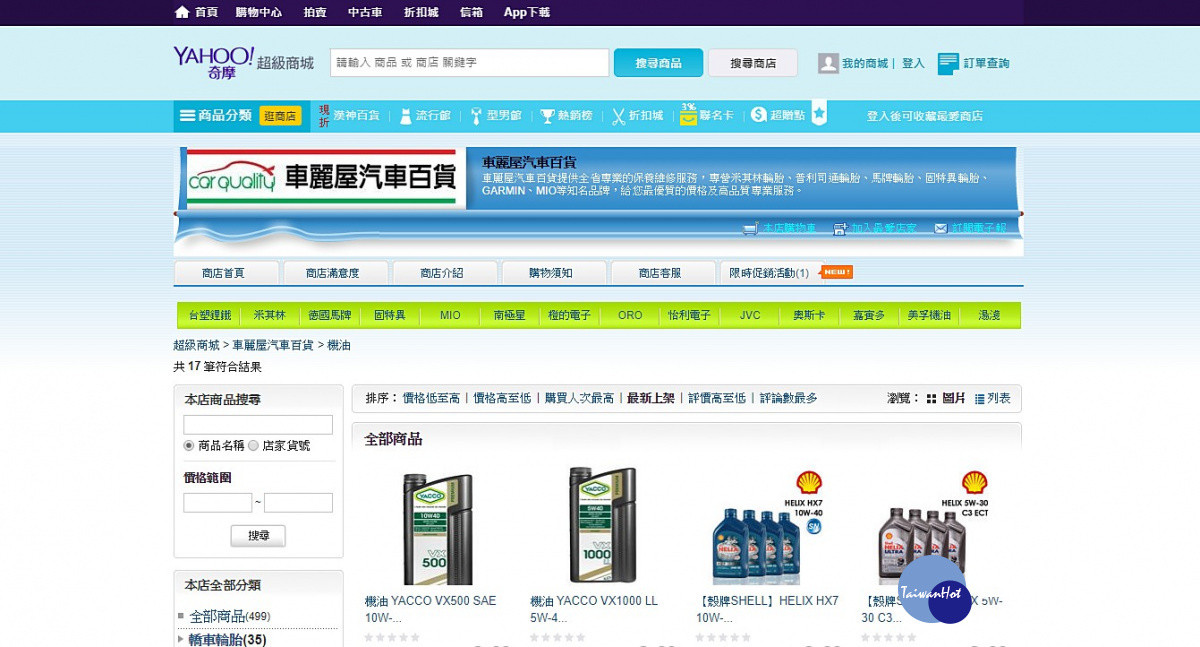Open 台塑鋰鐵 brand in the green bar
The width and height of the screenshot is (1200, 647).
pos(209,315)
